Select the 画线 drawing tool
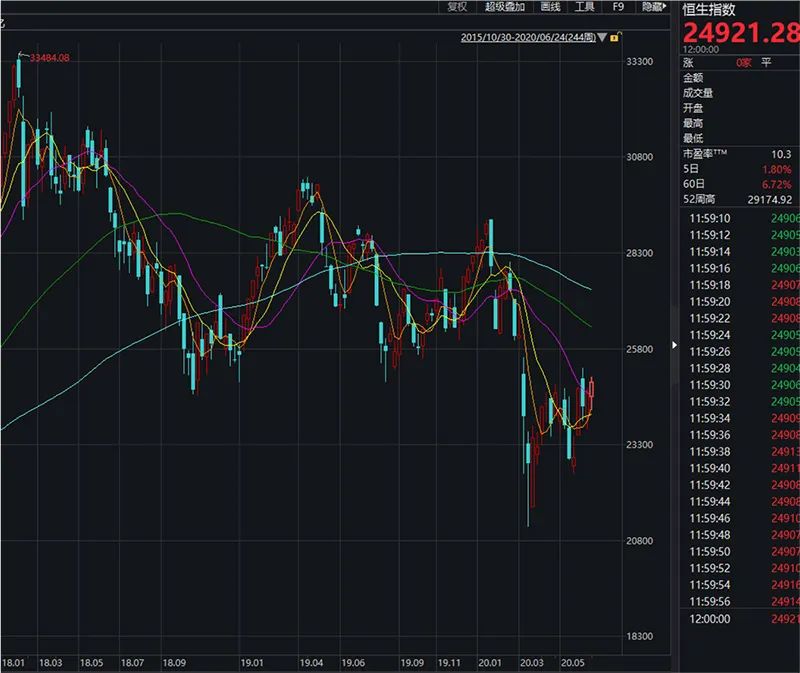 [550, 7]
